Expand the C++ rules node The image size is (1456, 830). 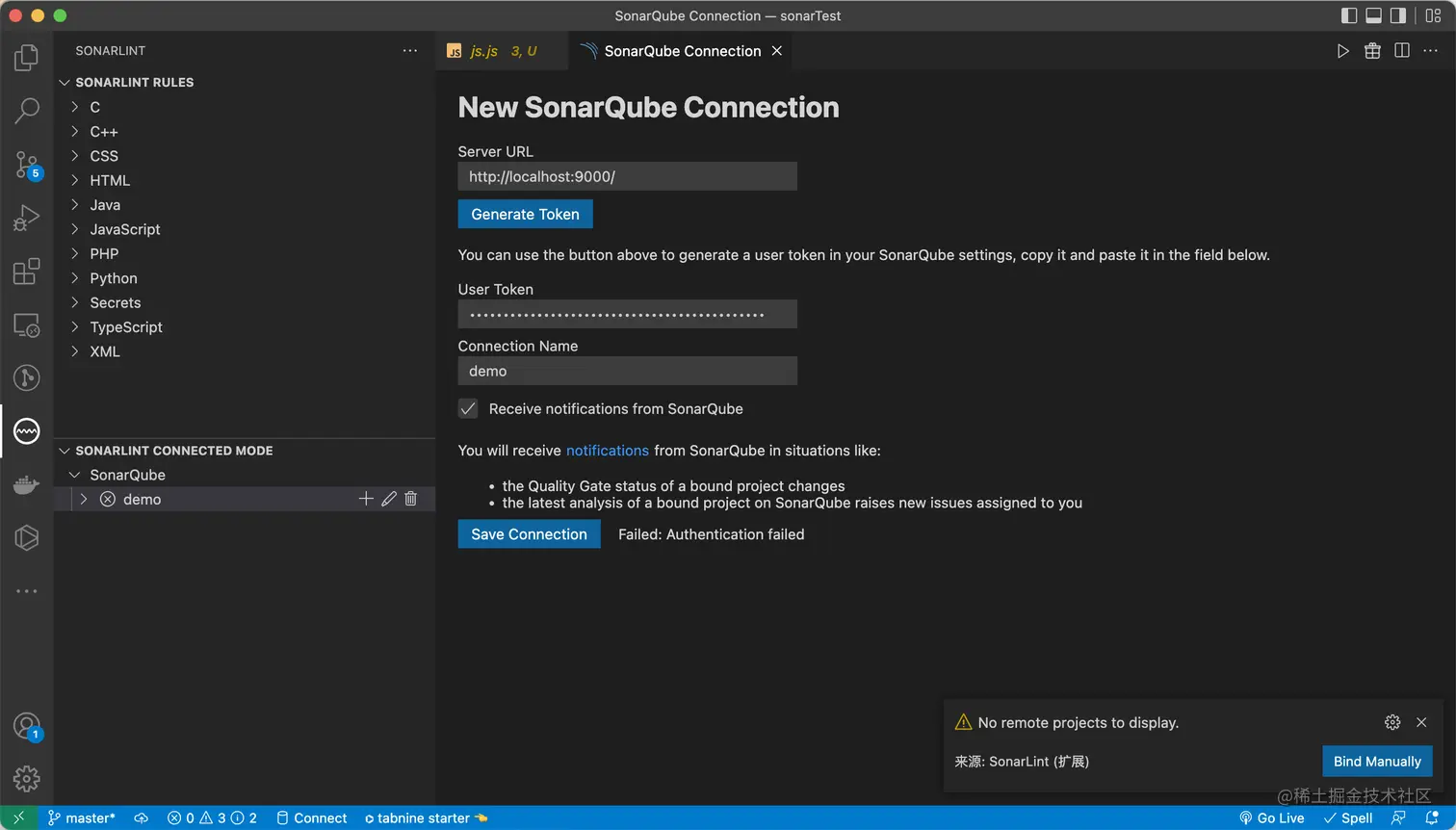pyautogui.click(x=75, y=131)
